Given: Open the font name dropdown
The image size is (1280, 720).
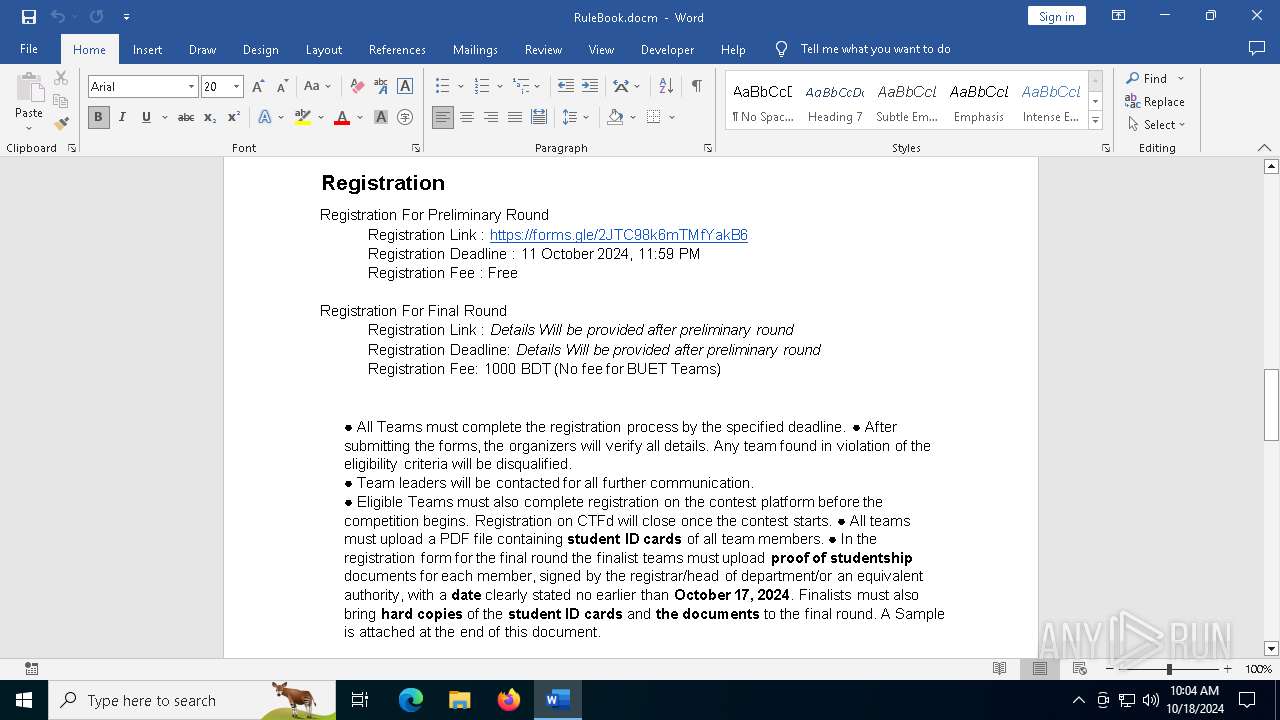Looking at the screenshot, I should click(191, 87).
